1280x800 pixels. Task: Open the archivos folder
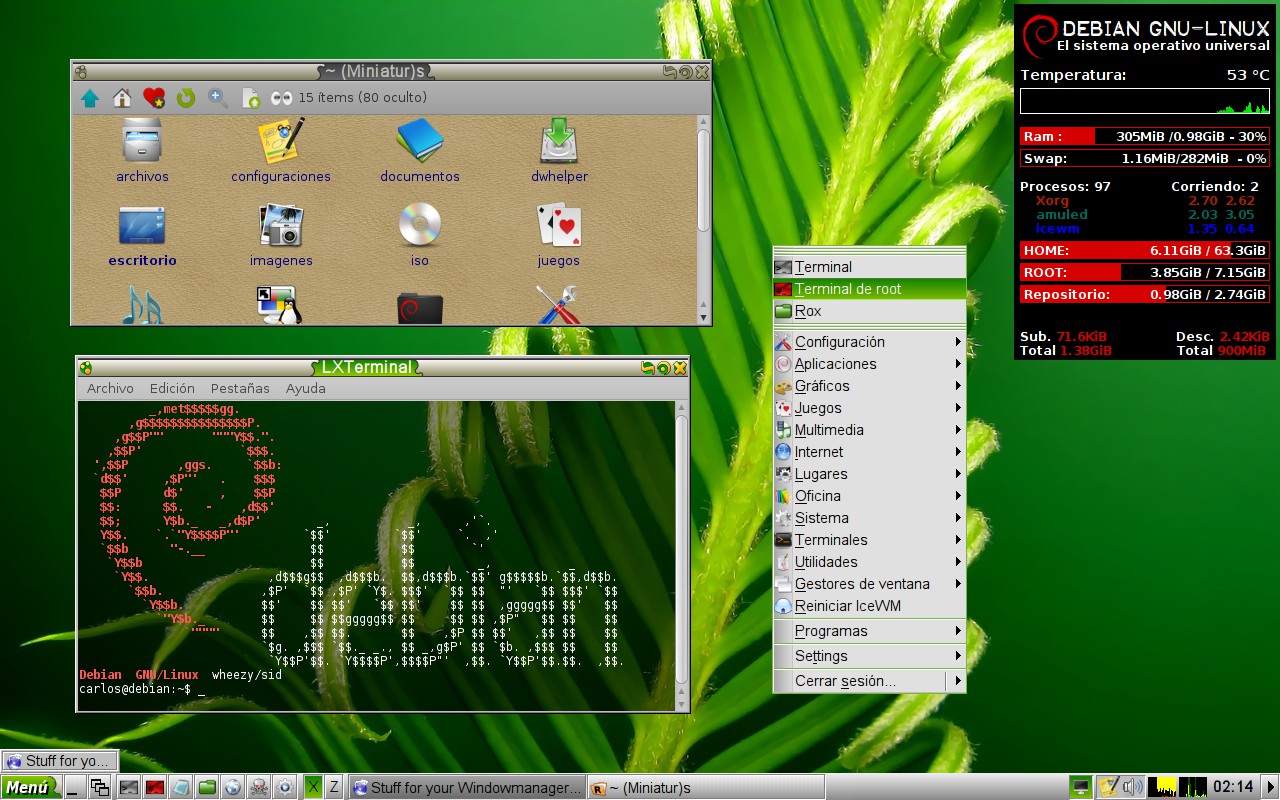142,151
